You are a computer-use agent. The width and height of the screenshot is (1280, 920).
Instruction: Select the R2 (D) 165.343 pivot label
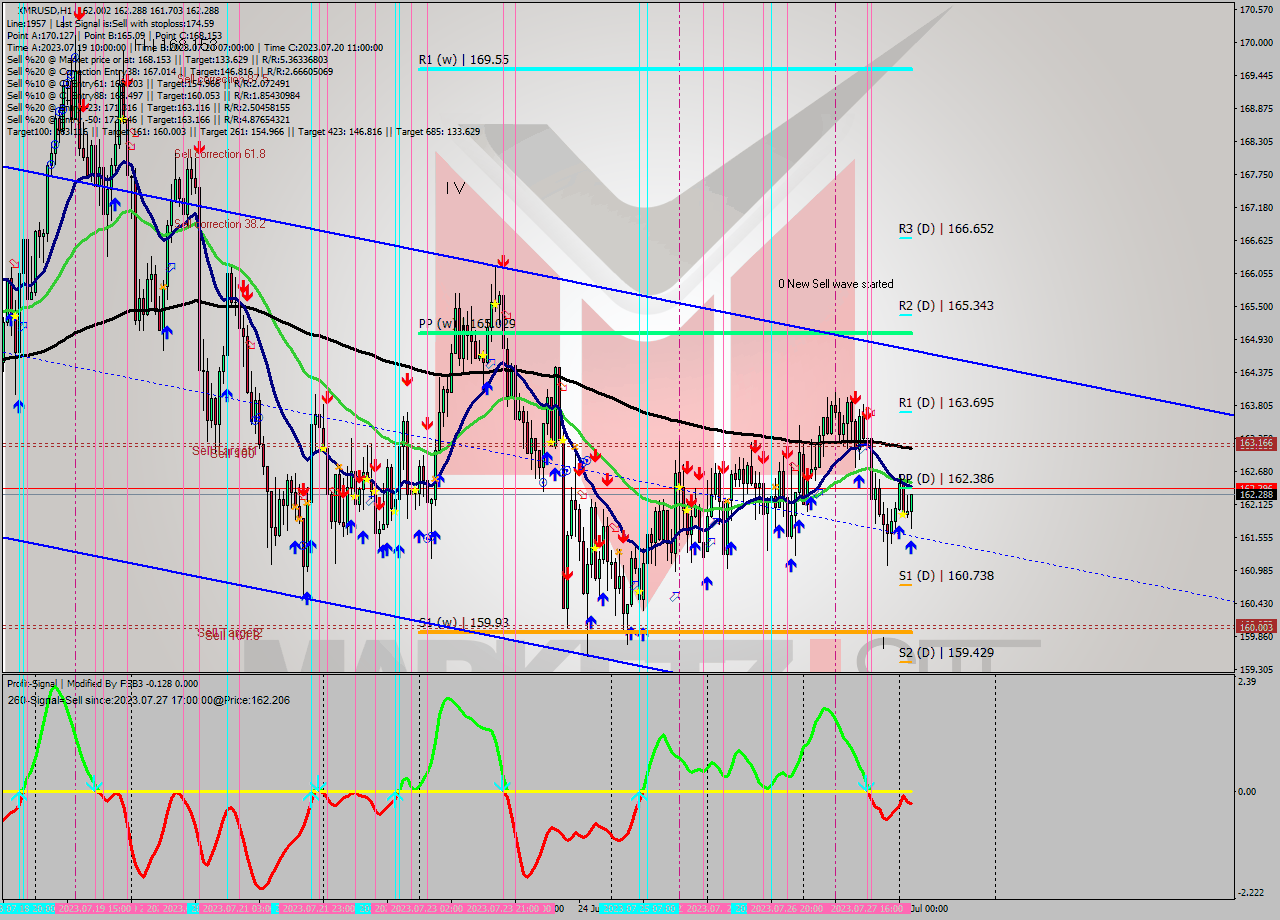(945, 306)
